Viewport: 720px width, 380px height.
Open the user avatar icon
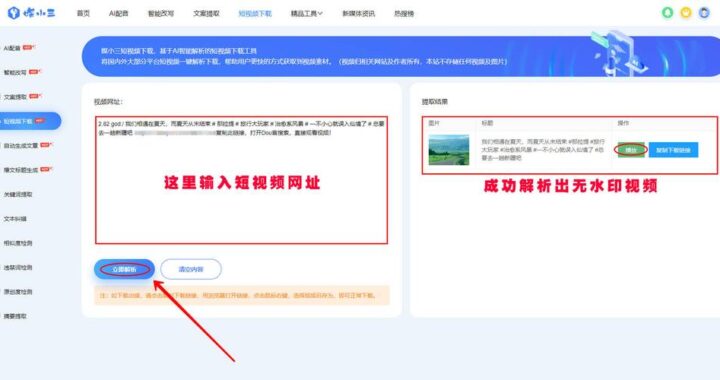tap(704, 13)
